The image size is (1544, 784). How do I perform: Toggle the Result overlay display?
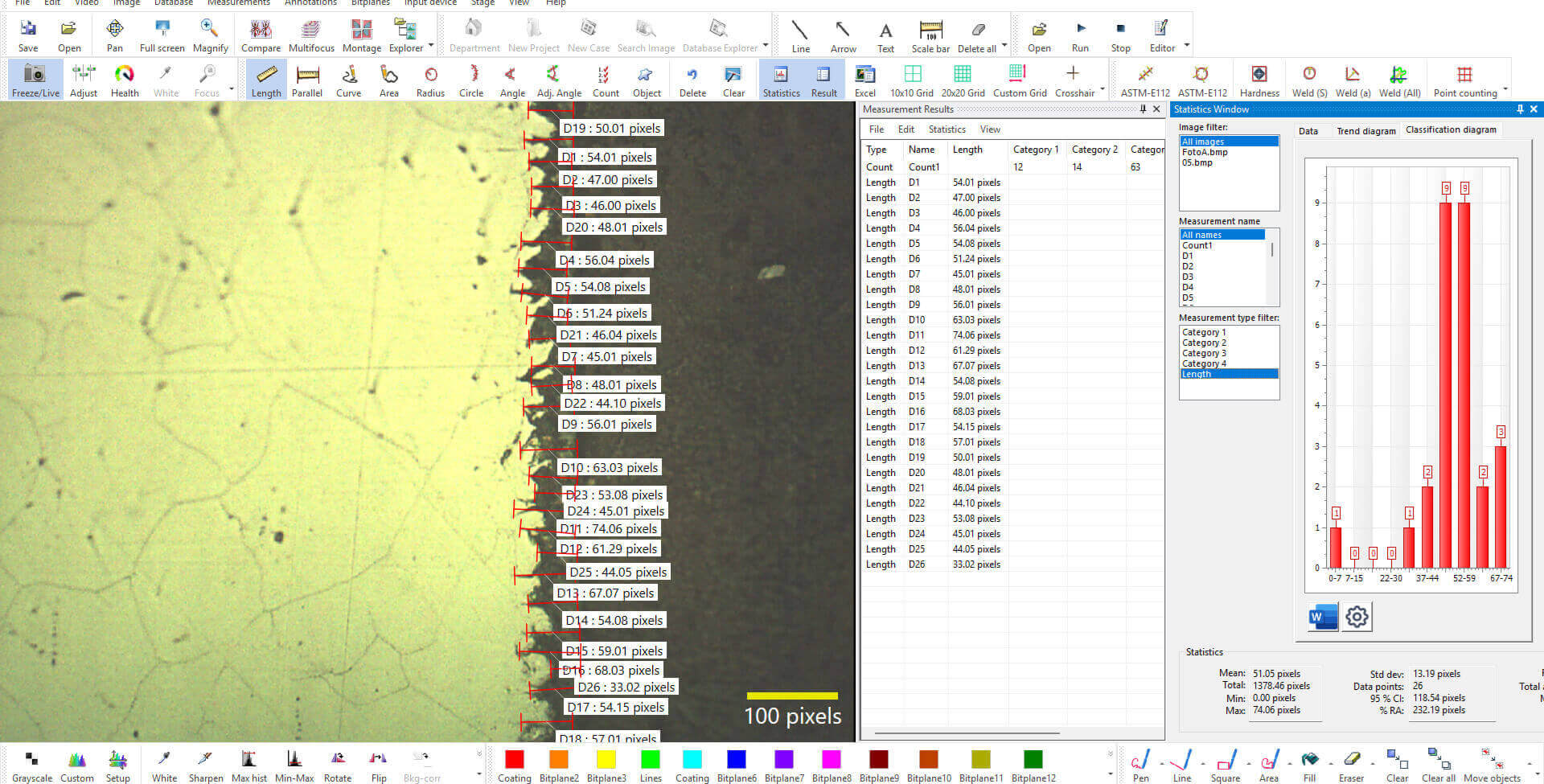tap(823, 78)
